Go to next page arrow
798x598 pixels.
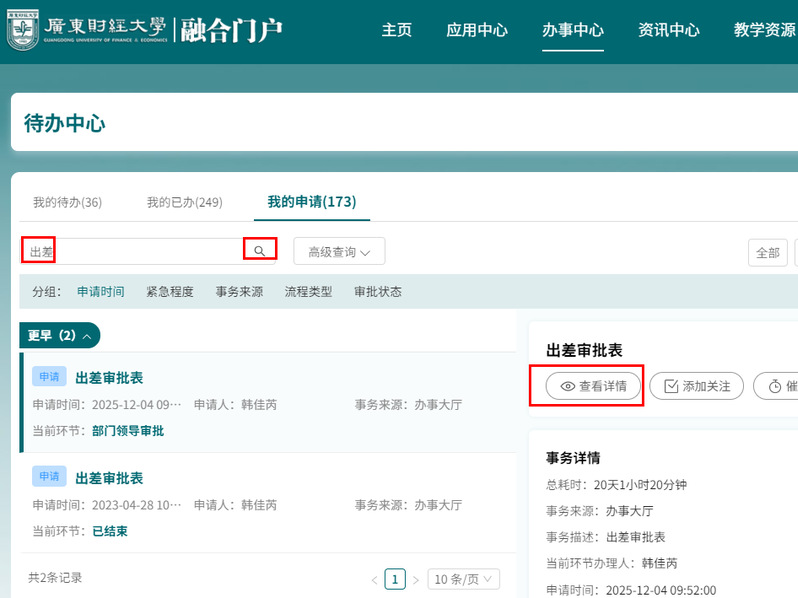[x=416, y=580]
